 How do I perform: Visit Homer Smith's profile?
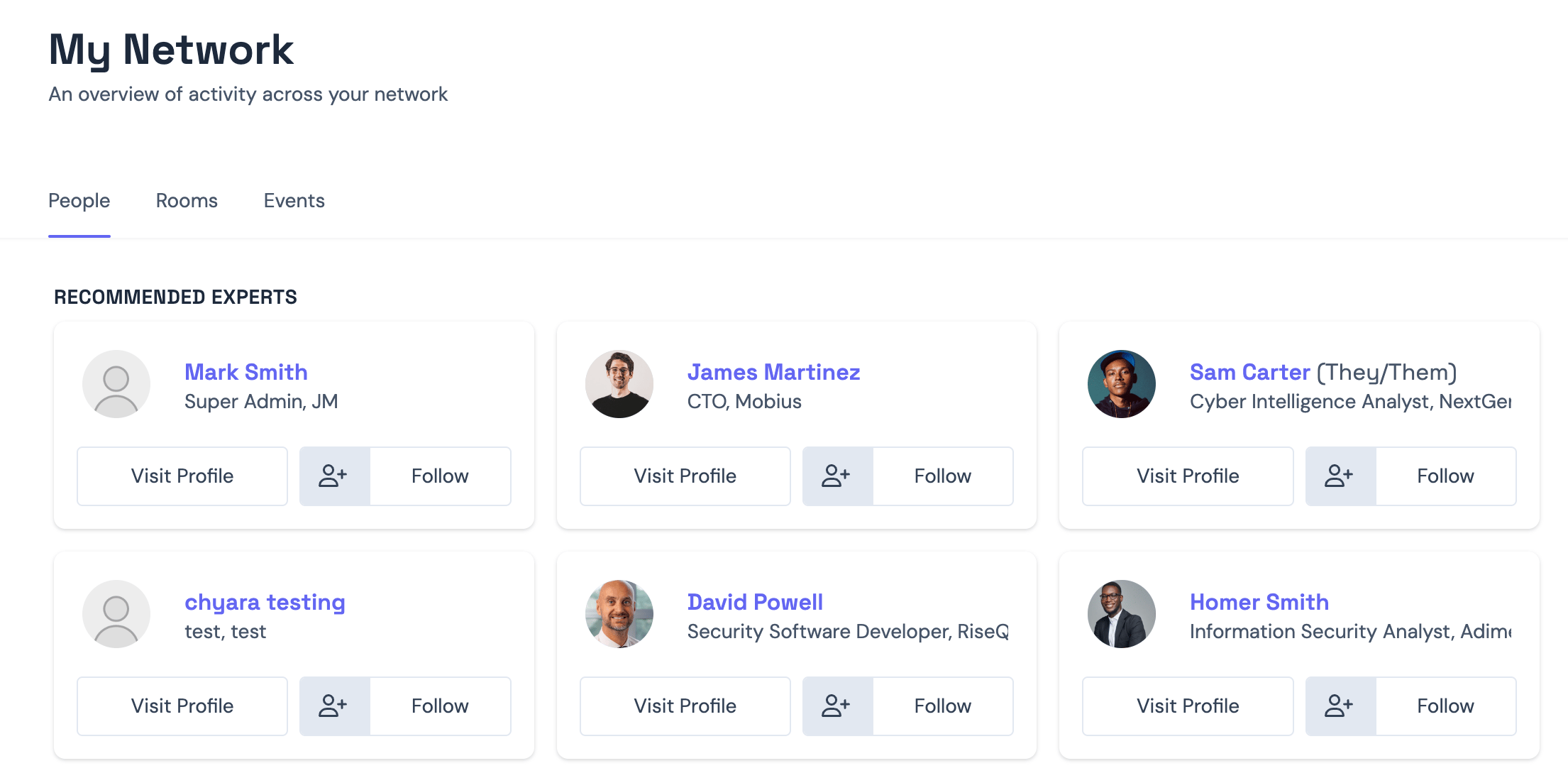[x=1188, y=706]
